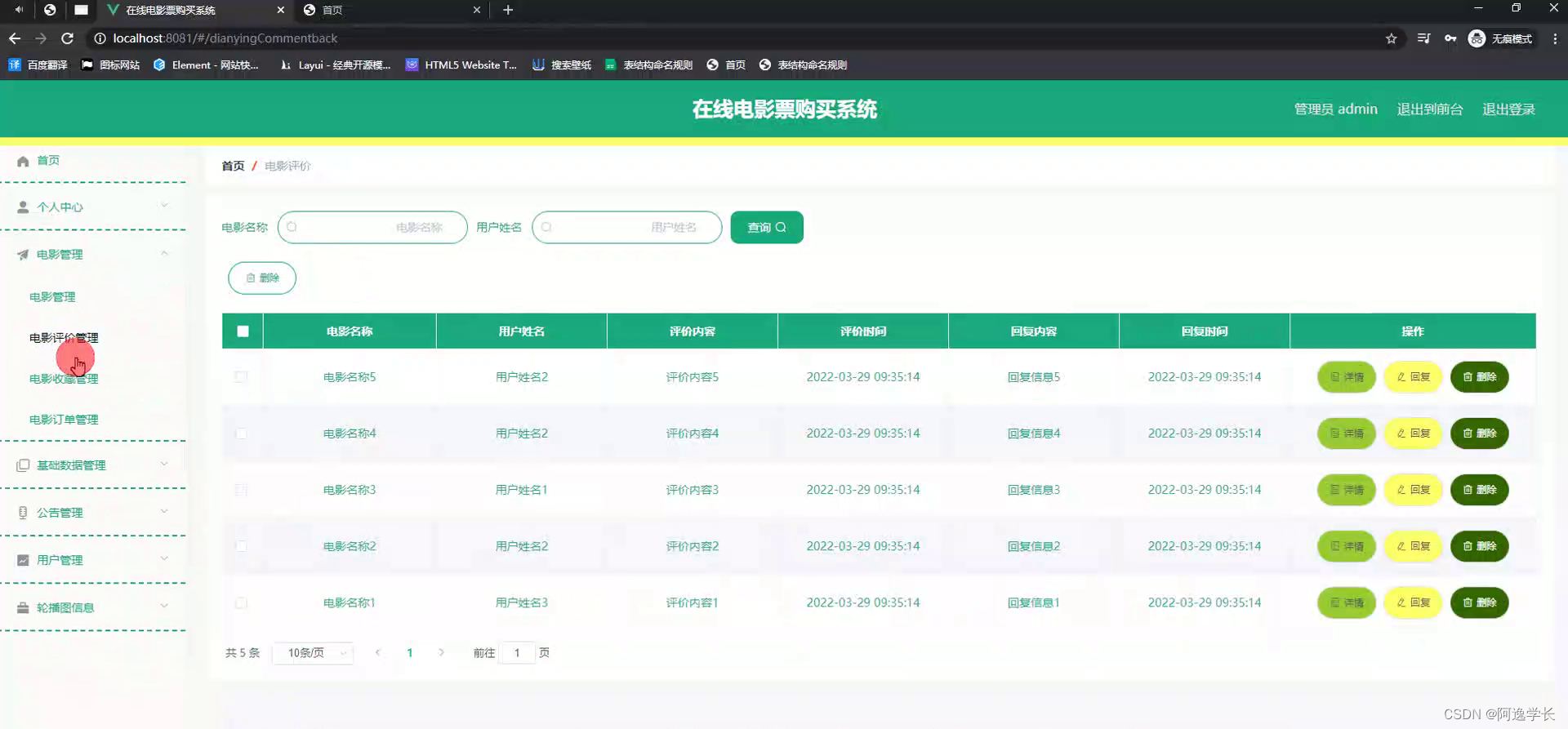The height and width of the screenshot is (729, 1568).
Task: Click the 查询 search button
Action: pyautogui.click(x=767, y=228)
